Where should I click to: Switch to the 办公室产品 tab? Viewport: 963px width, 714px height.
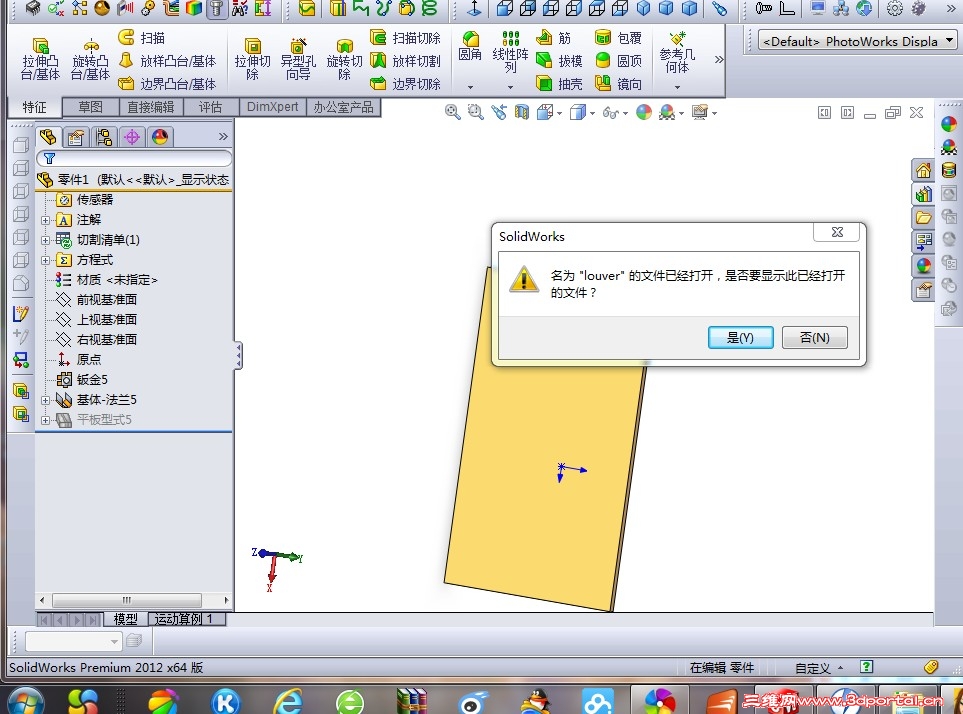343,107
